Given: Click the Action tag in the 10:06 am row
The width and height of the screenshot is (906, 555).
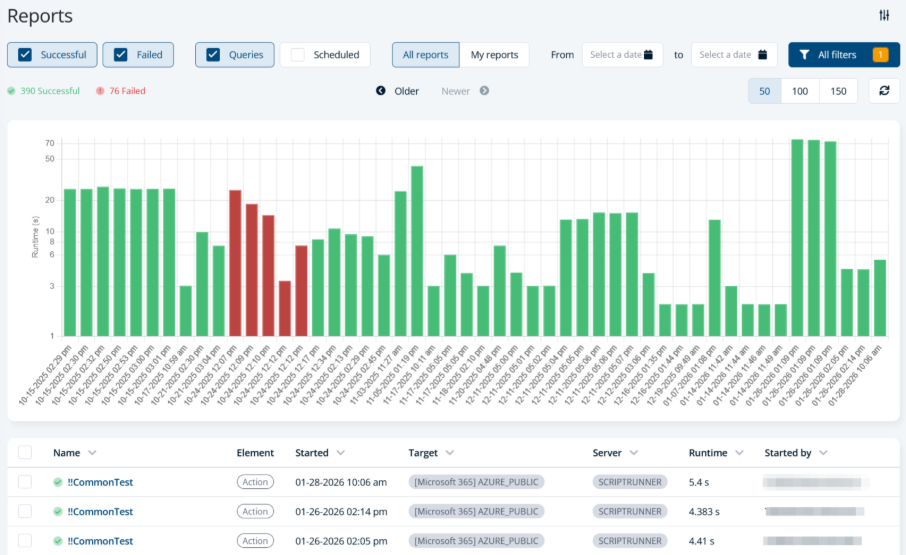Looking at the screenshot, I should [255, 482].
